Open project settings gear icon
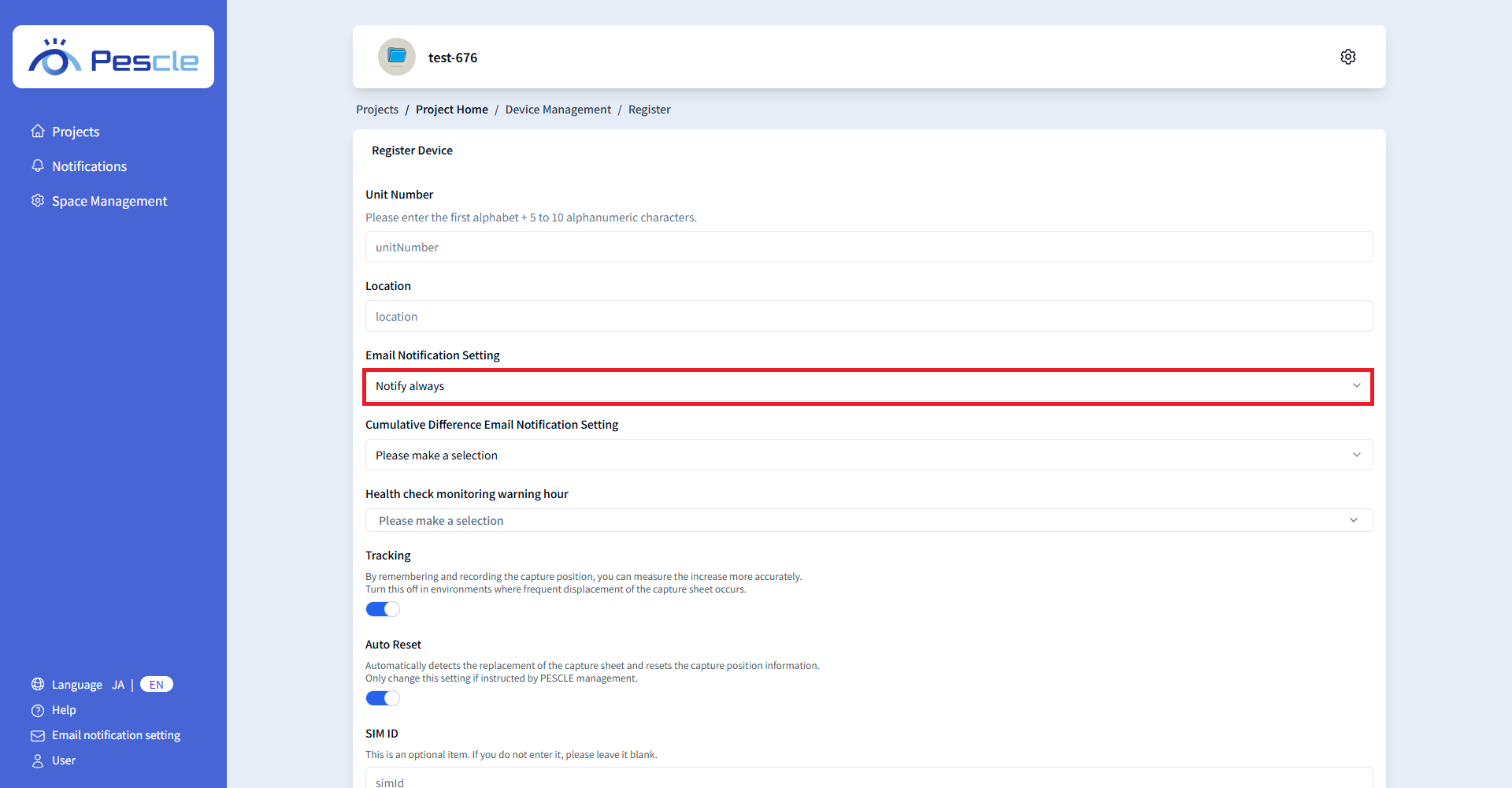 click(x=1347, y=57)
